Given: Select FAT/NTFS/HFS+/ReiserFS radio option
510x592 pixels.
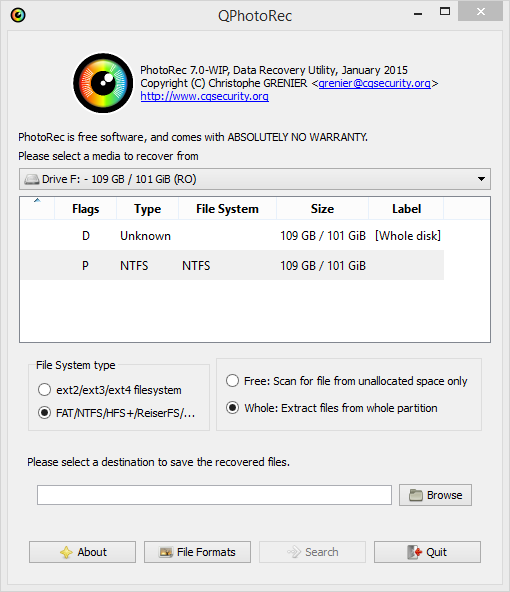Looking at the screenshot, I should (44, 413).
